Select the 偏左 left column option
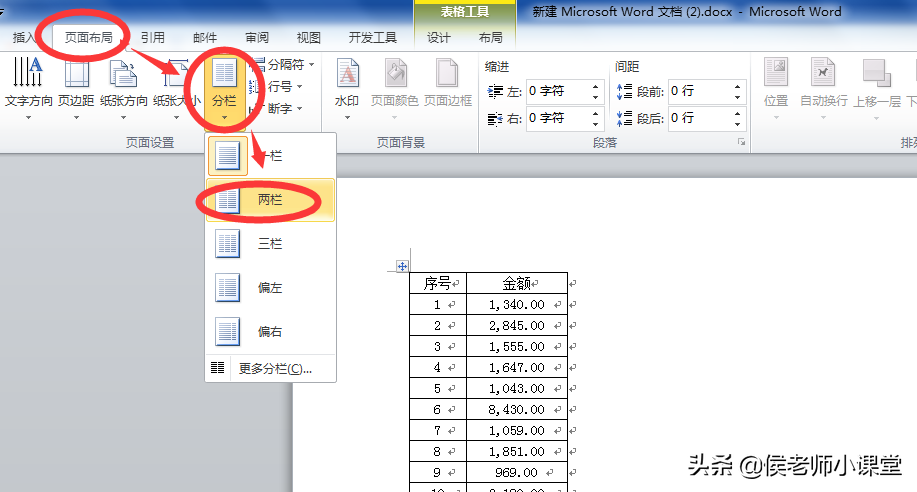Viewport: 917px width, 492px height. [x=271, y=288]
